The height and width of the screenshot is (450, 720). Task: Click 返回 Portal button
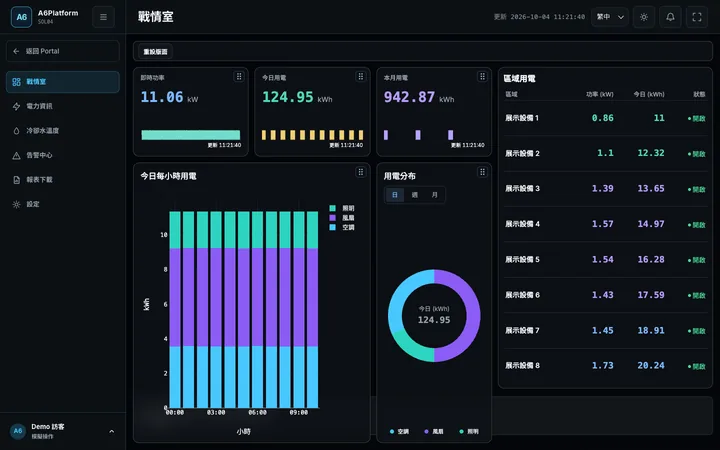[63, 51]
